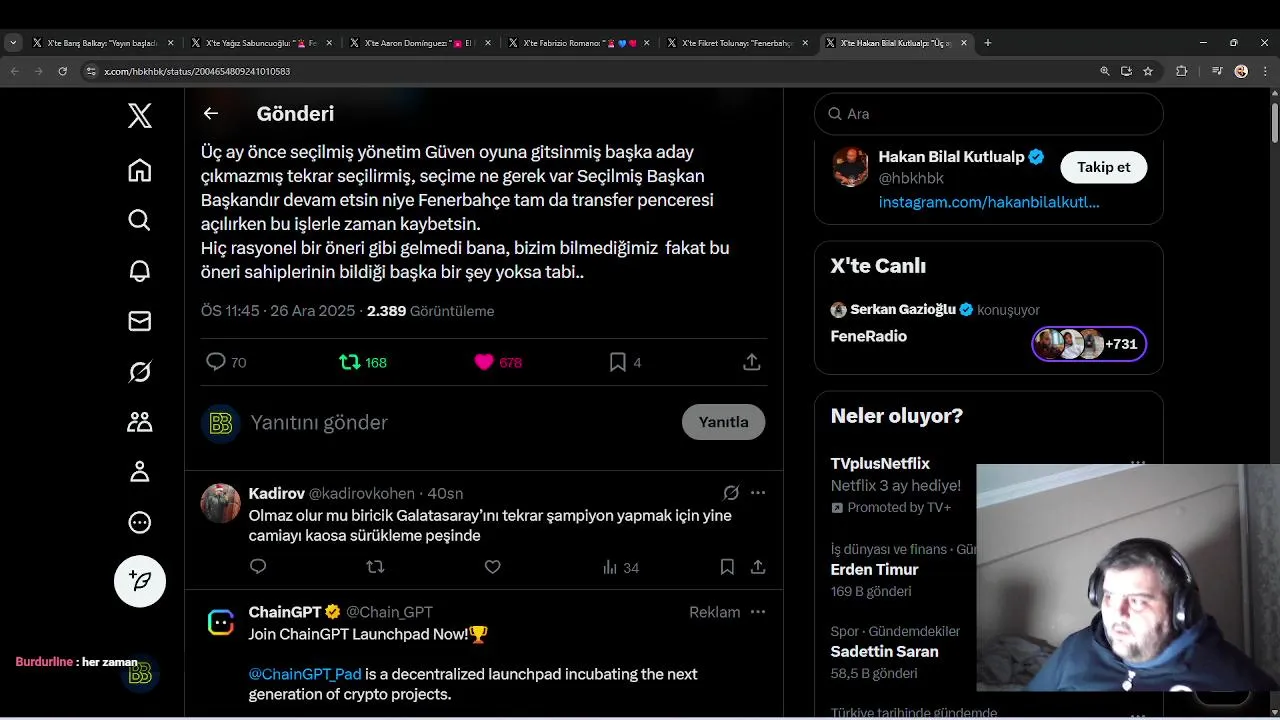Click +731 listeners avatars in live space
This screenshot has width=1280, height=720.
coord(1089,344)
